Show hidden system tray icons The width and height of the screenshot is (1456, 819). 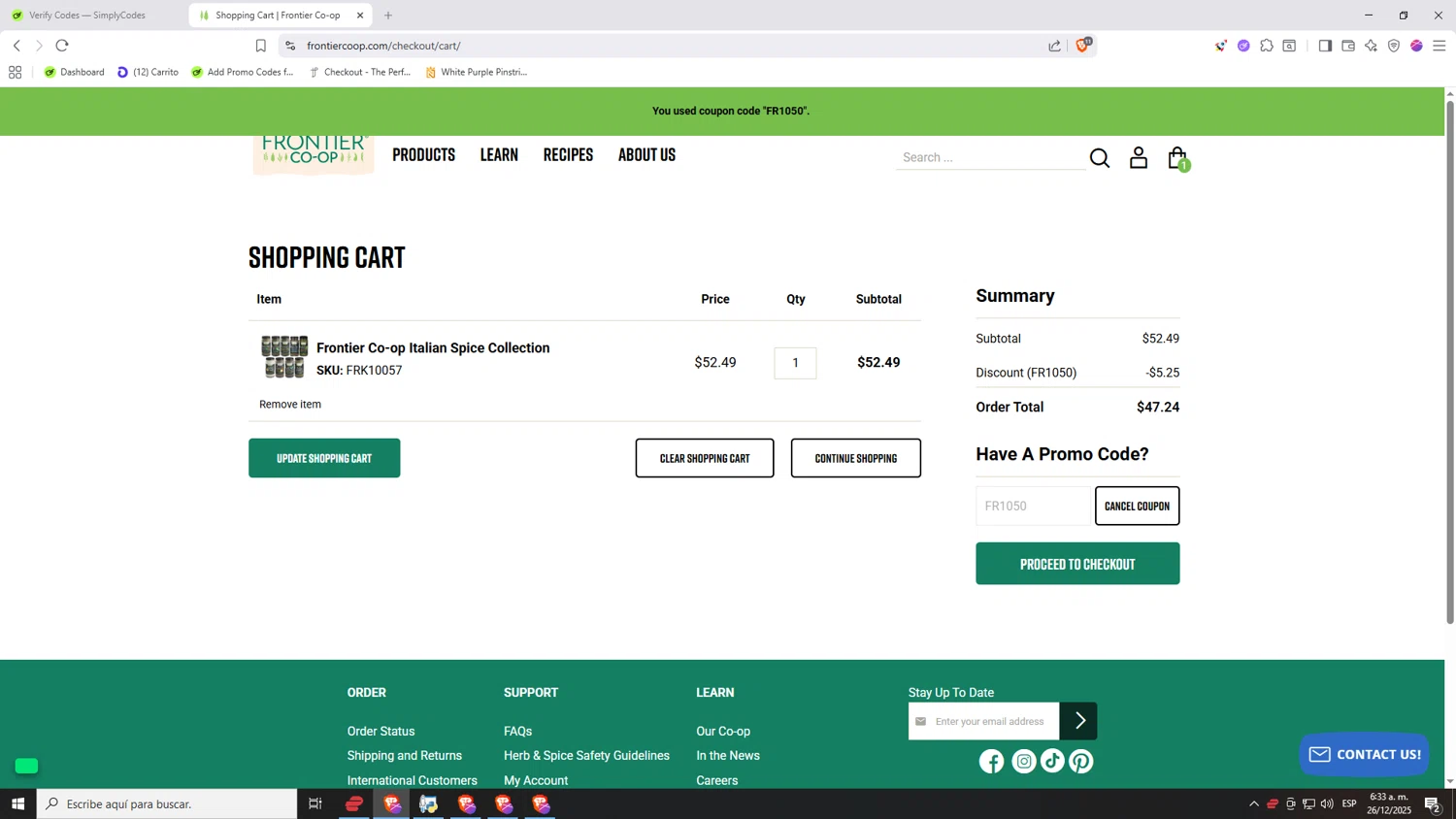click(1253, 803)
